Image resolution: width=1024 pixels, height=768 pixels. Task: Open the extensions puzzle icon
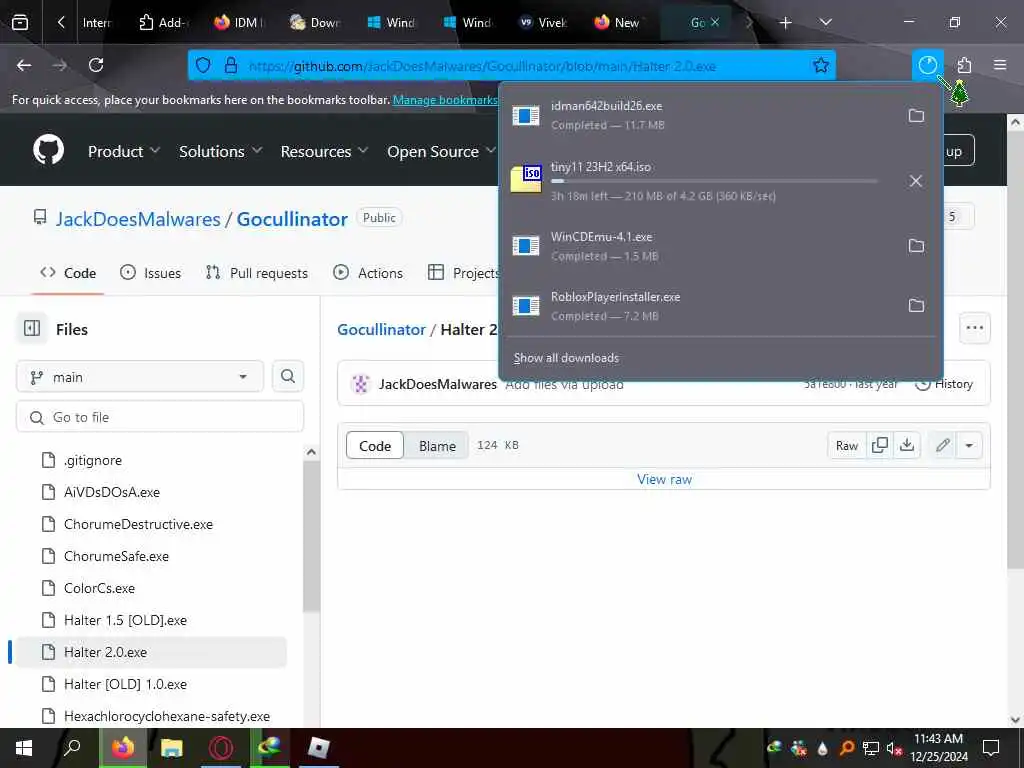click(x=965, y=65)
